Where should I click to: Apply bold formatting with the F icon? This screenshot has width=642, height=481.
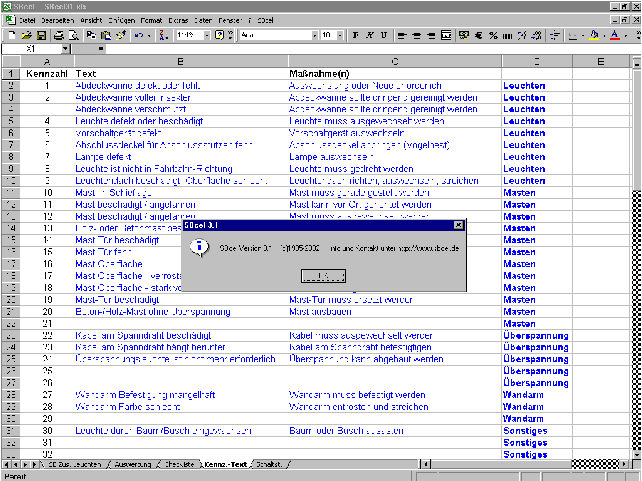(355, 36)
